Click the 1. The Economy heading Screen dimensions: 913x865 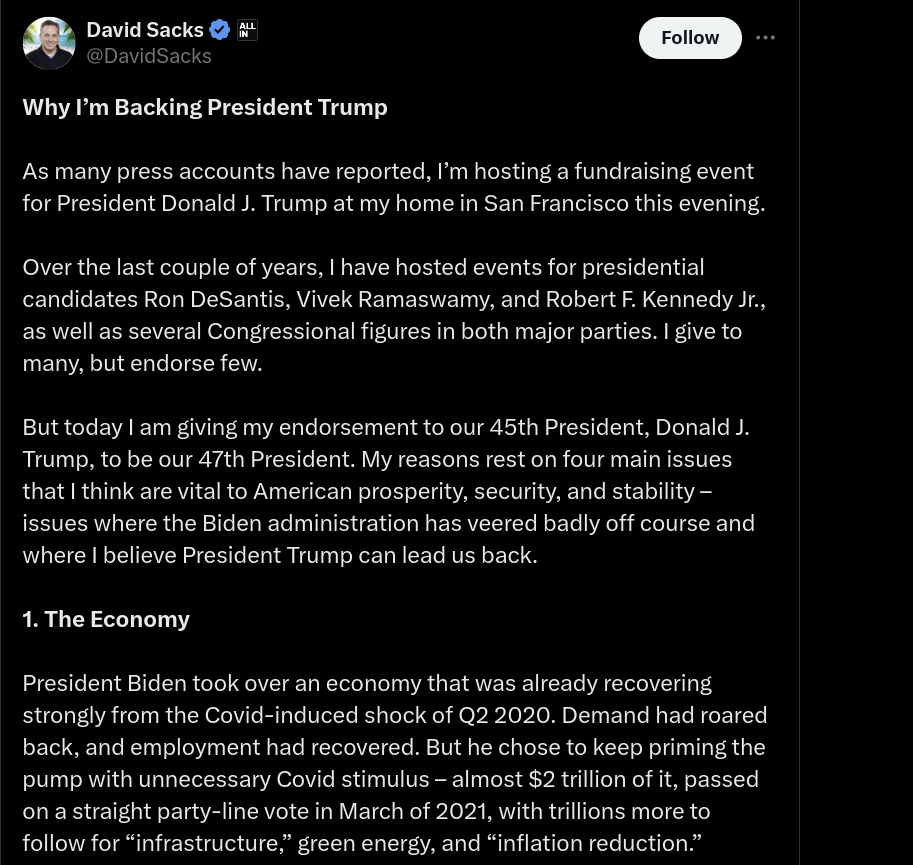coord(106,619)
